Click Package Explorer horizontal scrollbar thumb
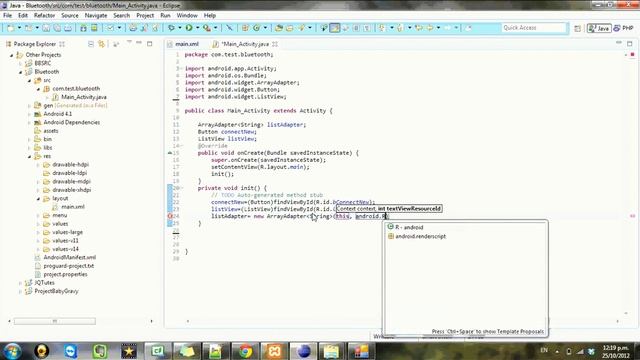 pyautogui.click(x=55, y=322)
